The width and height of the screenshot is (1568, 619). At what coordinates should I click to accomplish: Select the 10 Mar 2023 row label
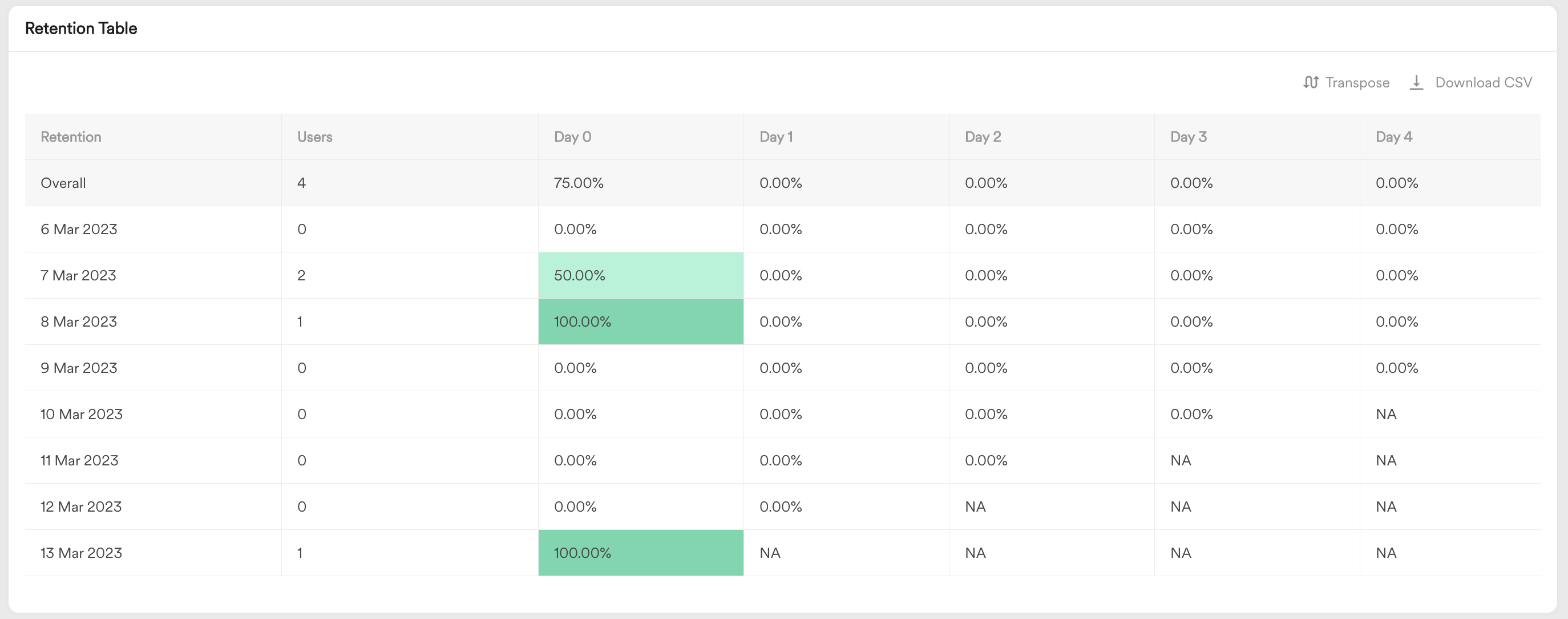[x=82, y=415]
